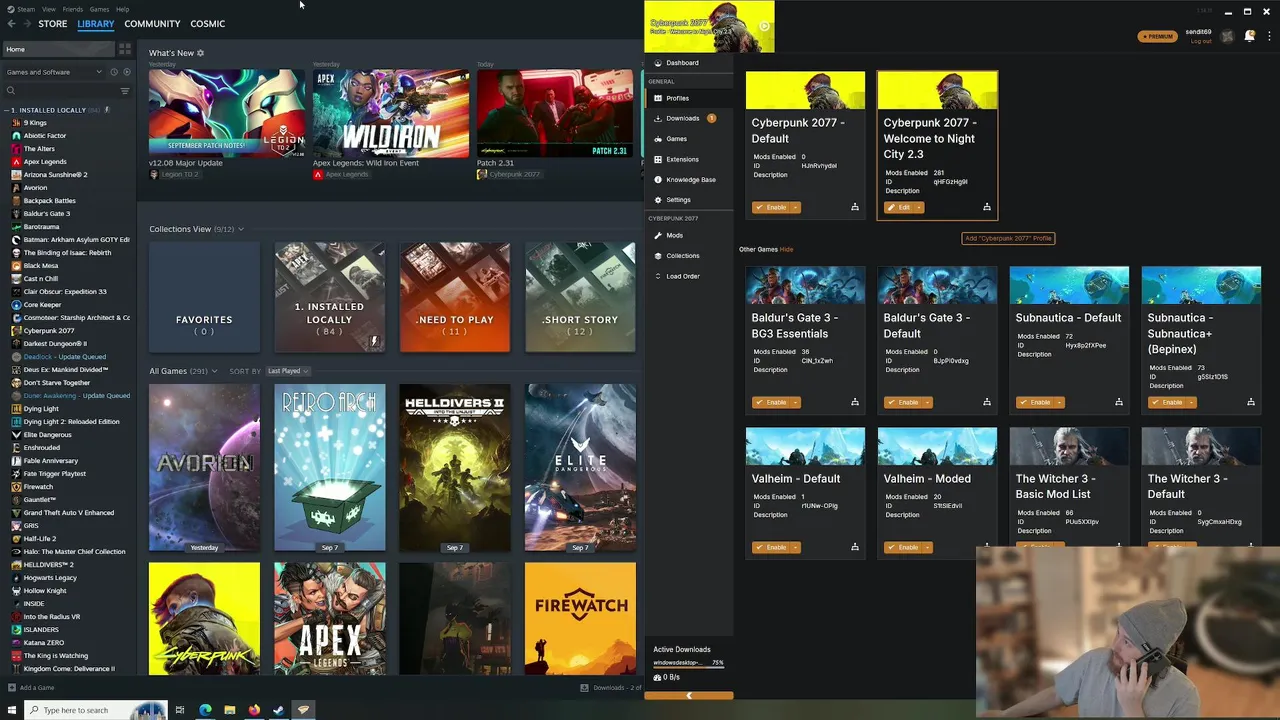Open File Explorer from taskbar
The width and height of the screenshot is (1280, 720).
click(x=229, y=710)
